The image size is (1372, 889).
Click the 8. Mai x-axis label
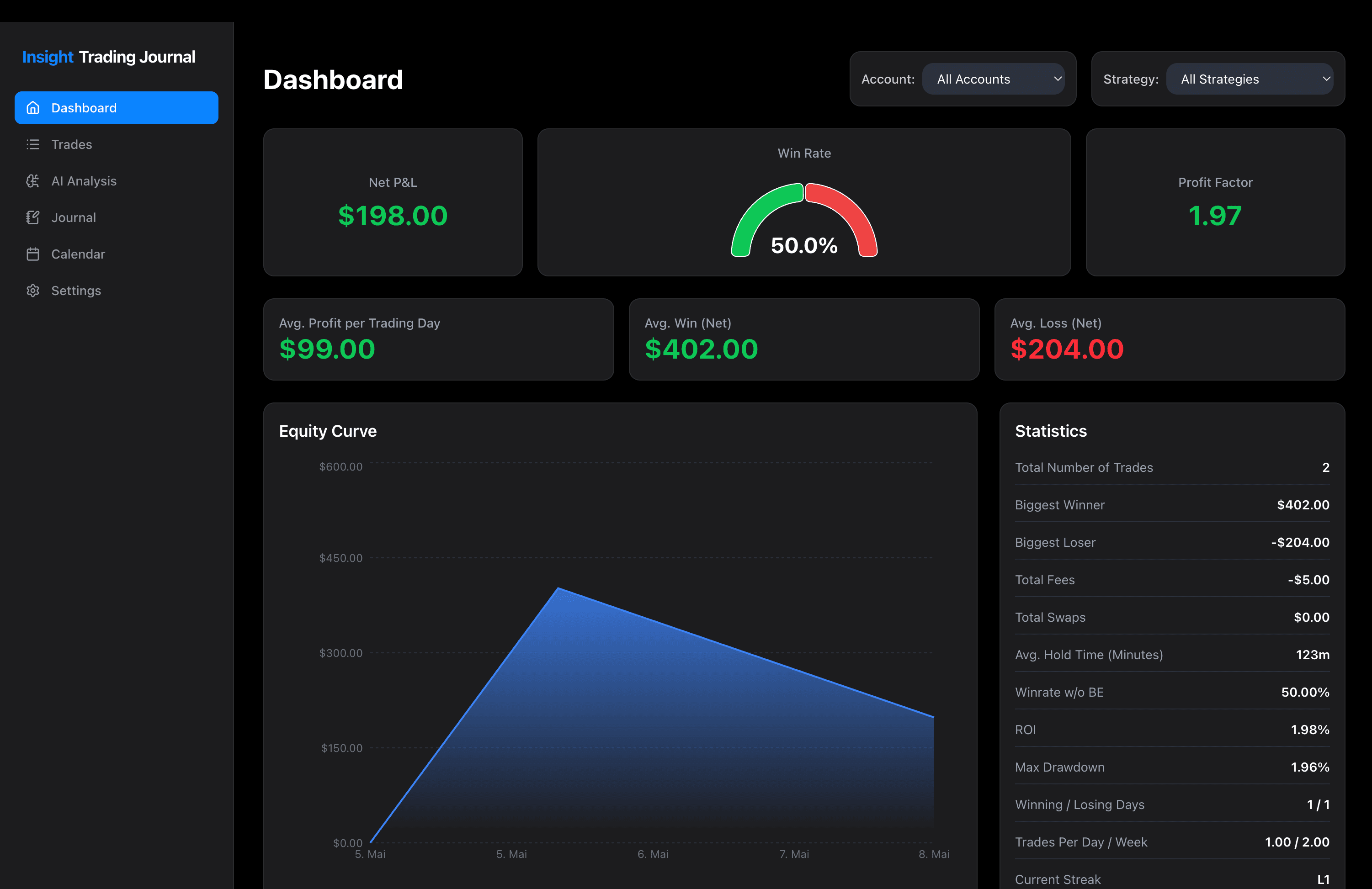[x=934, y=854]
